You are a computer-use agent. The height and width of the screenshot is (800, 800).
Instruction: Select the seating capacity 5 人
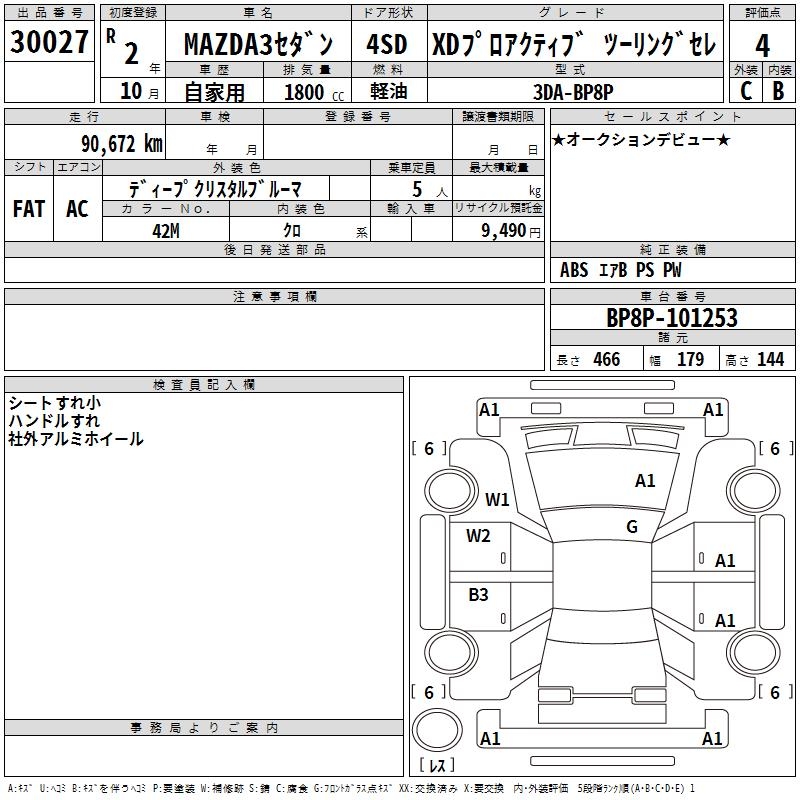point(430,190)
